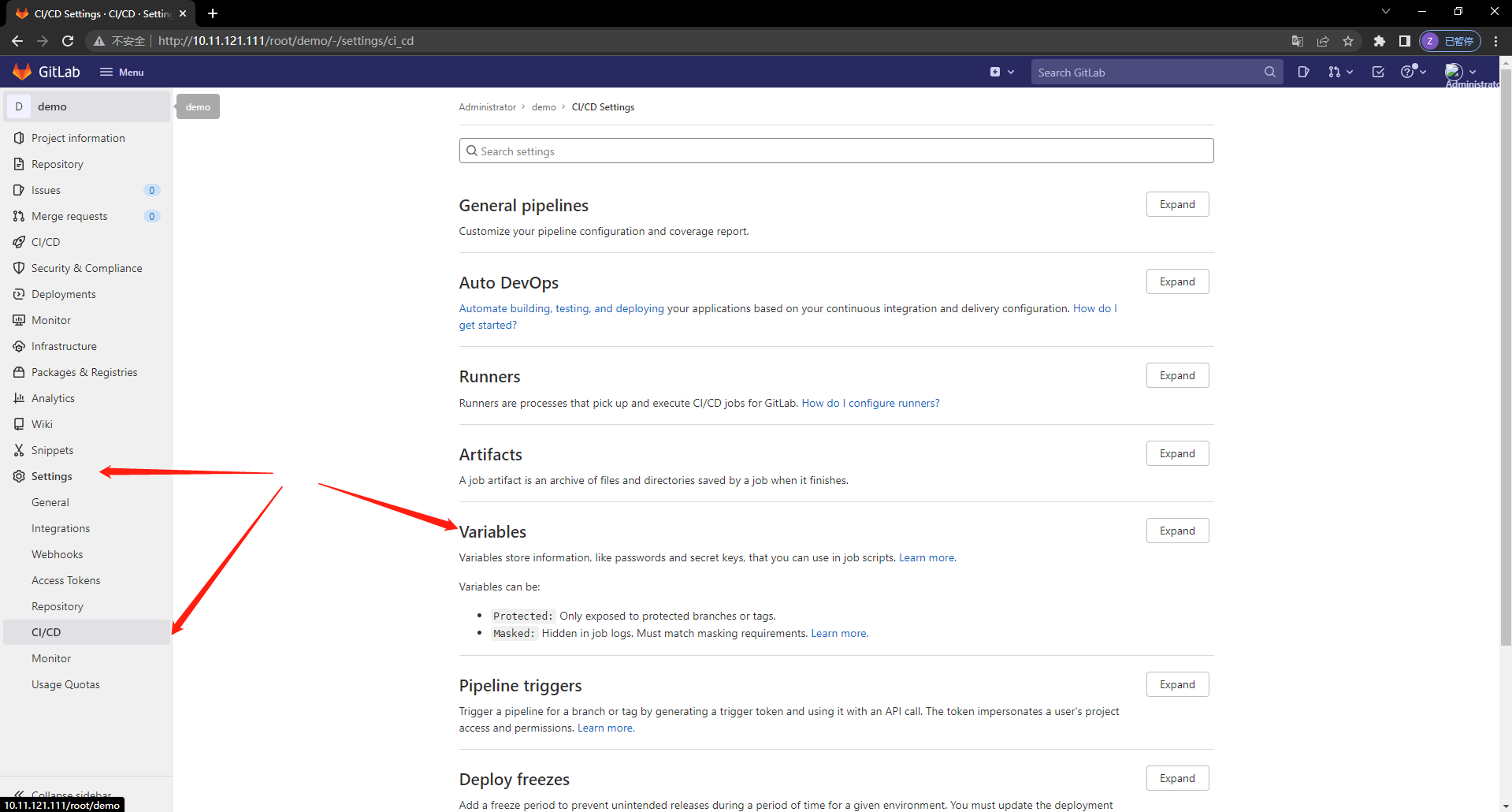Open Repository in project sidebar top
Viewport: 1512px width, 812px height.
87,164
